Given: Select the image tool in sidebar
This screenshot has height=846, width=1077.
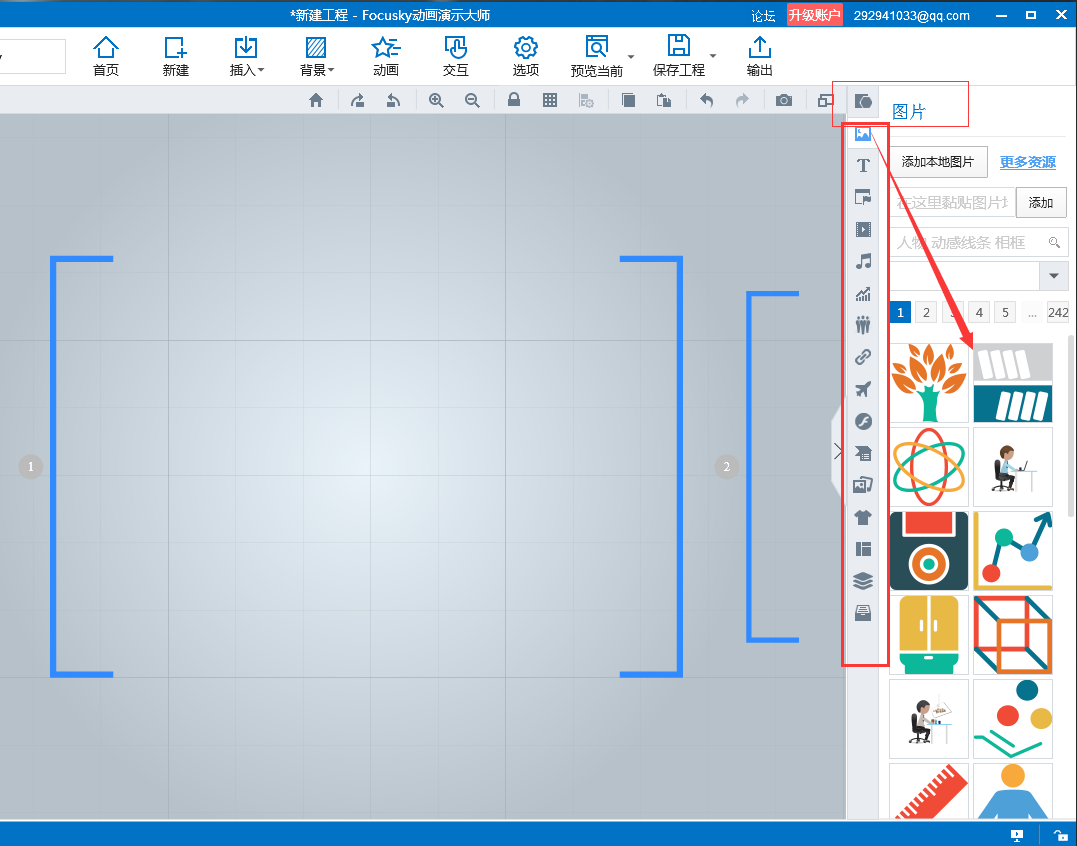Looking at the screenshot, I should tap(863, 134).
